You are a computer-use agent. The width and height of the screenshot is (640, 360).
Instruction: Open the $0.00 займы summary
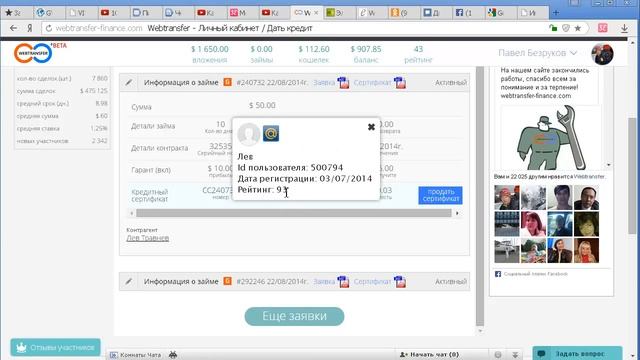click(261, 54)
